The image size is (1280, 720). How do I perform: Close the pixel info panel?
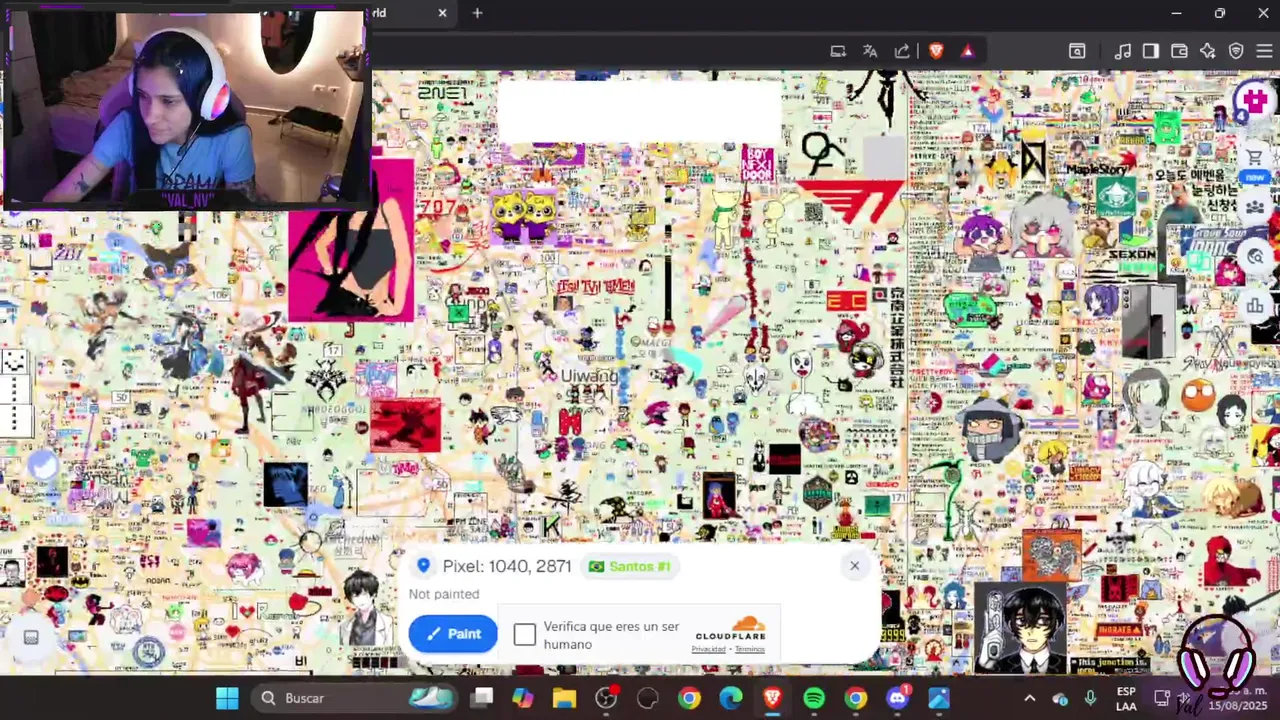(x=854, y=566)
